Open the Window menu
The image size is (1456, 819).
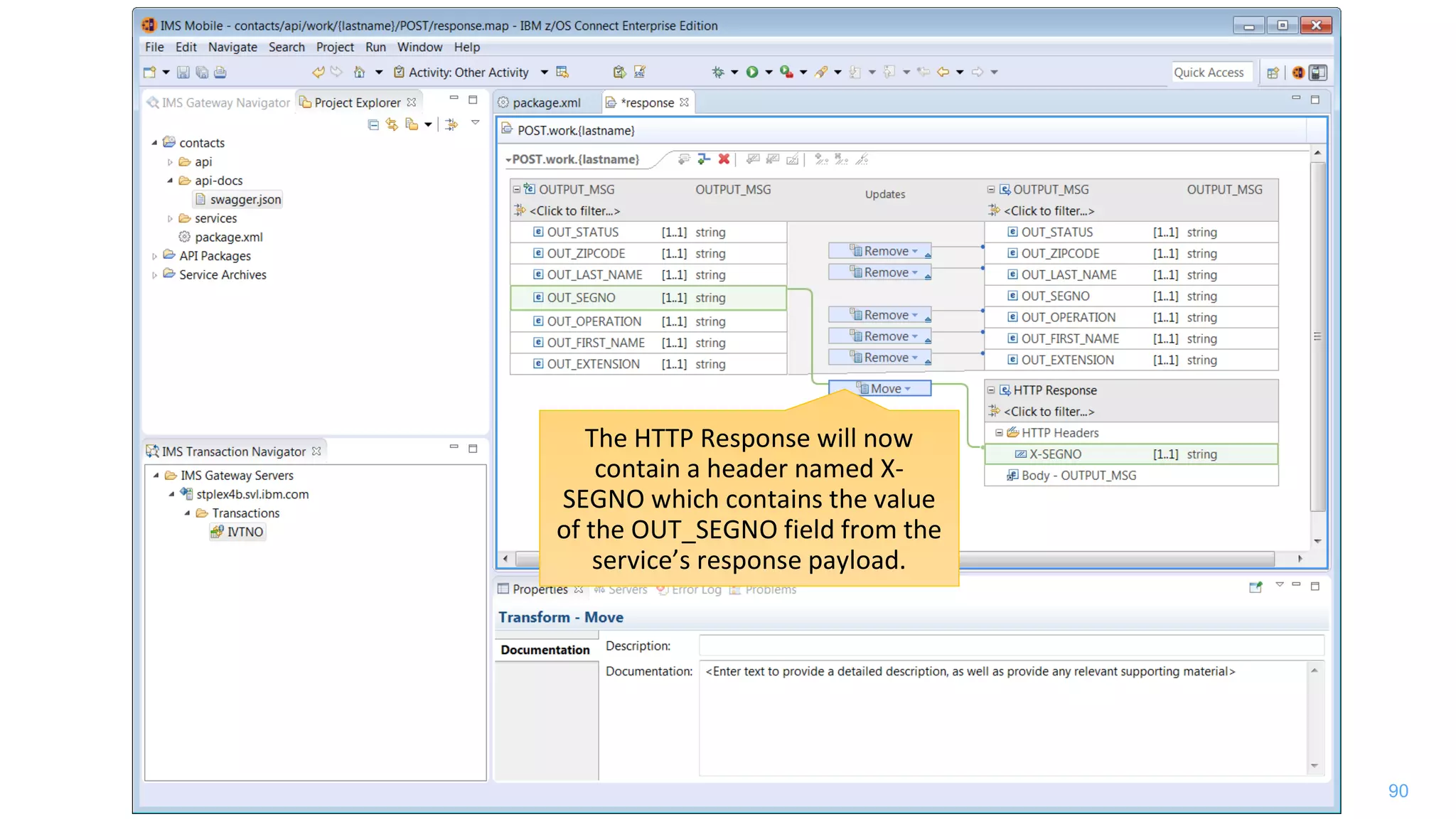tap(419, 47)
